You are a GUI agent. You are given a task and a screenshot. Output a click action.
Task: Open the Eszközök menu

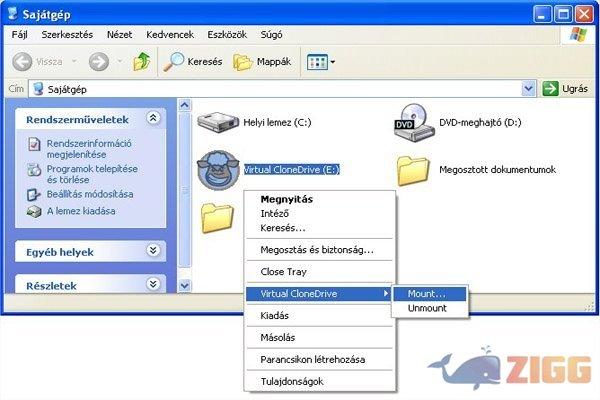pyautogui.click(x=227, y=34)
